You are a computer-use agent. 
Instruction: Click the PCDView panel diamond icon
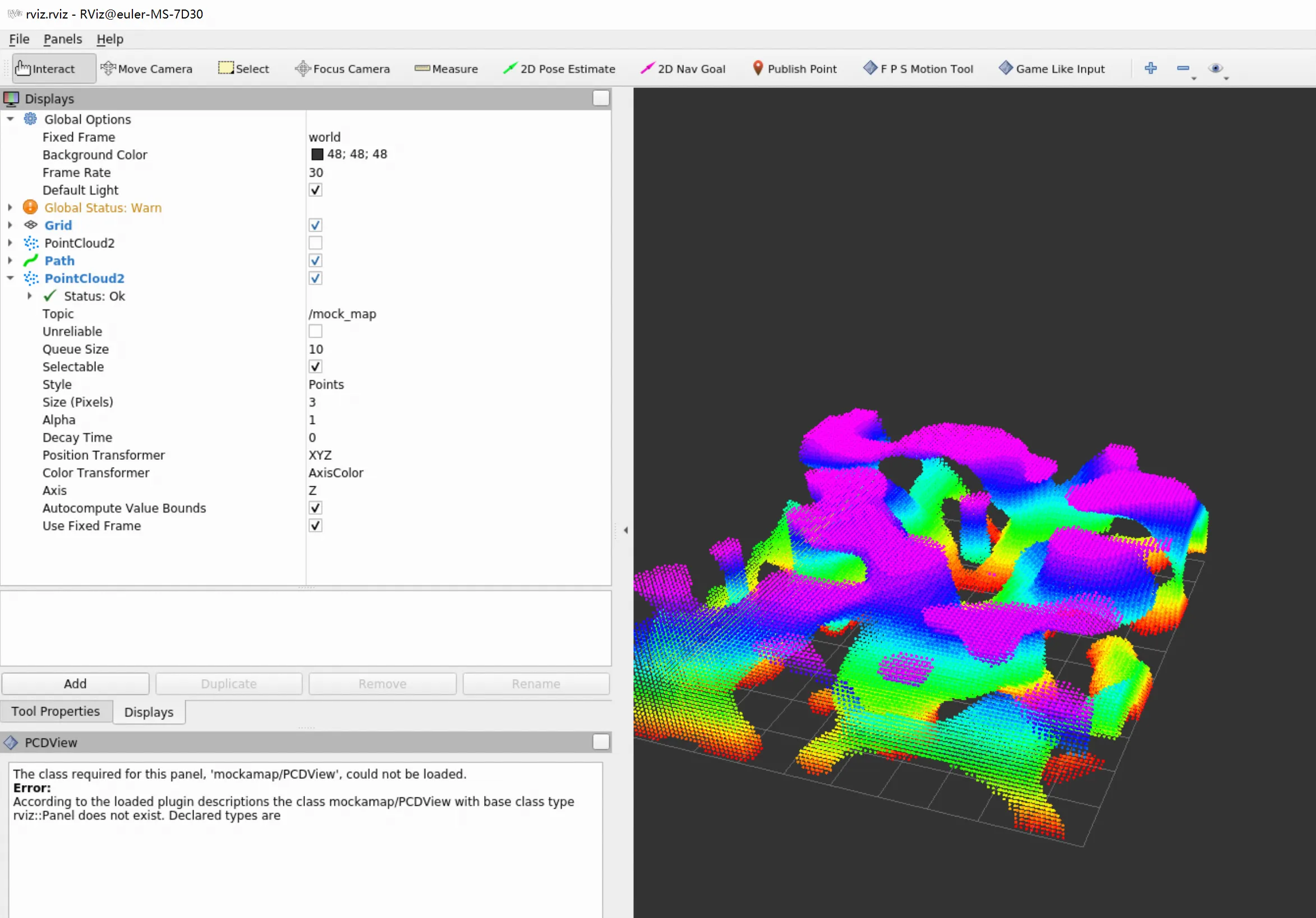[11, 742]
